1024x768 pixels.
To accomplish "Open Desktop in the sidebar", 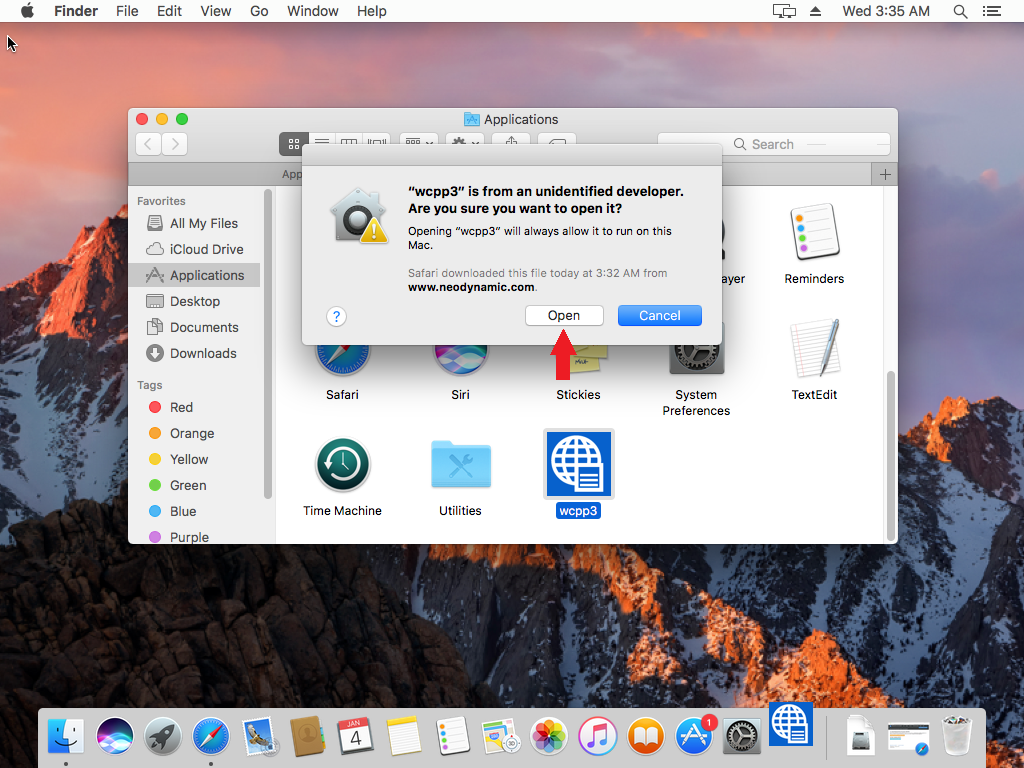I will 194,301.
